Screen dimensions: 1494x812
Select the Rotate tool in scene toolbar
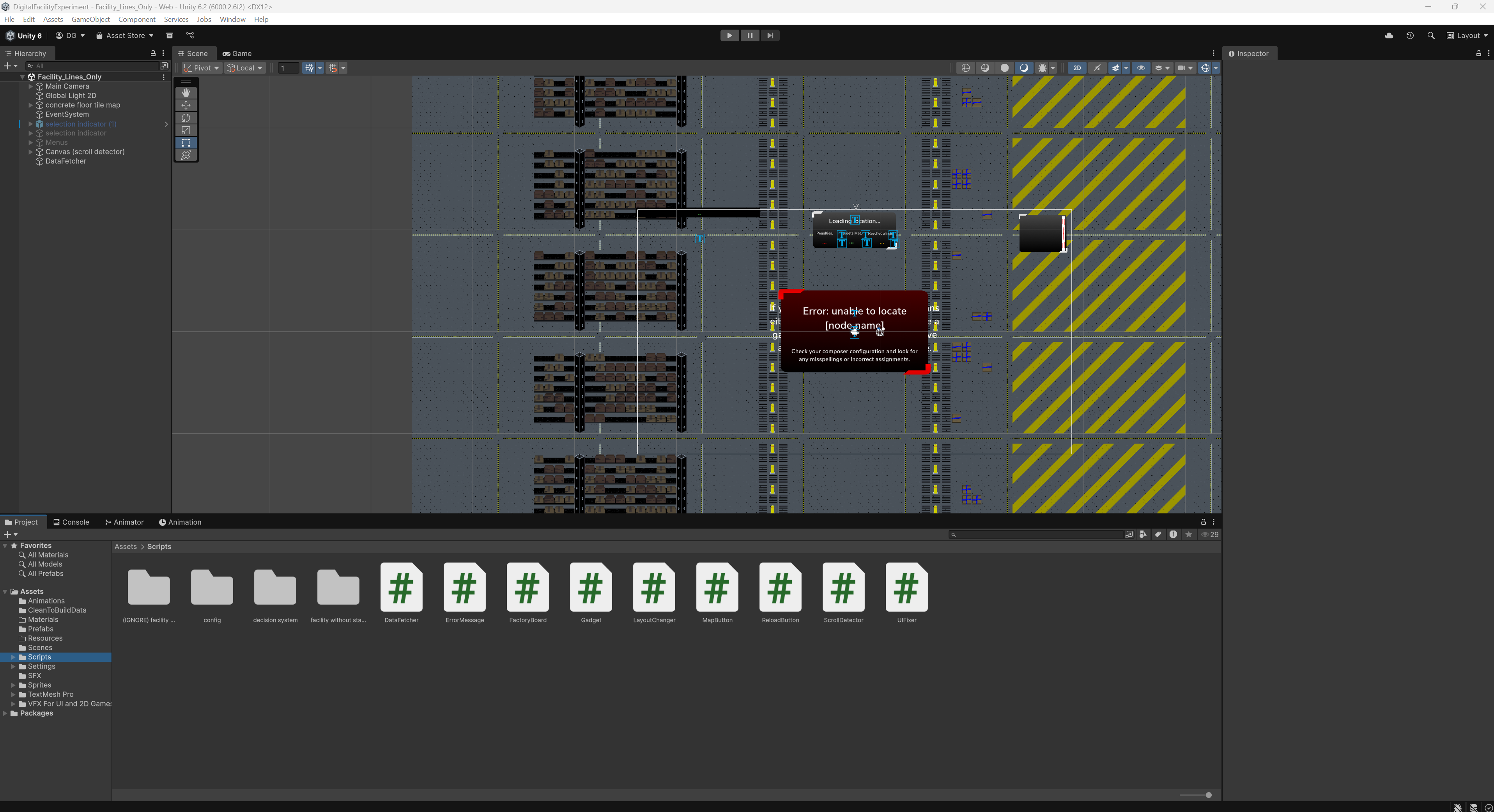point(186,118)
